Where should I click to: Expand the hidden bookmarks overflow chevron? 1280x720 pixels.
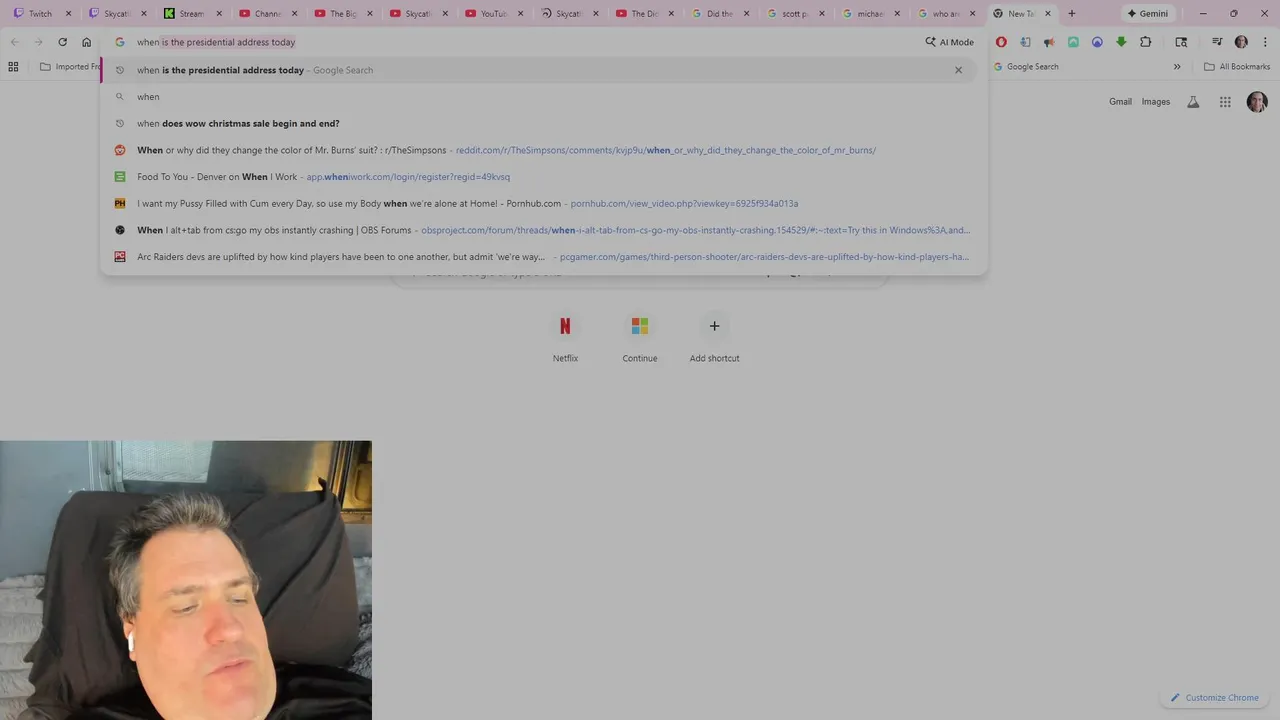click(x=1177, y=67)
